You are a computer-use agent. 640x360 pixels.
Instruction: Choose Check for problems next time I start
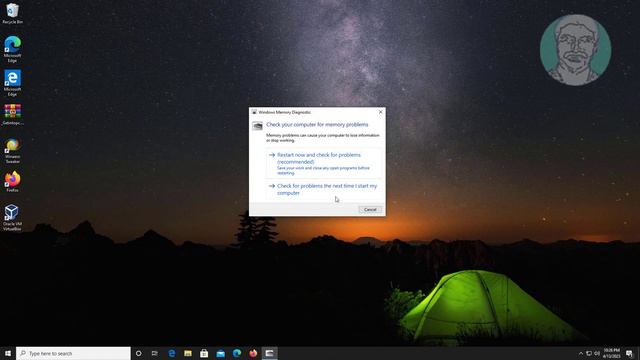324,189
